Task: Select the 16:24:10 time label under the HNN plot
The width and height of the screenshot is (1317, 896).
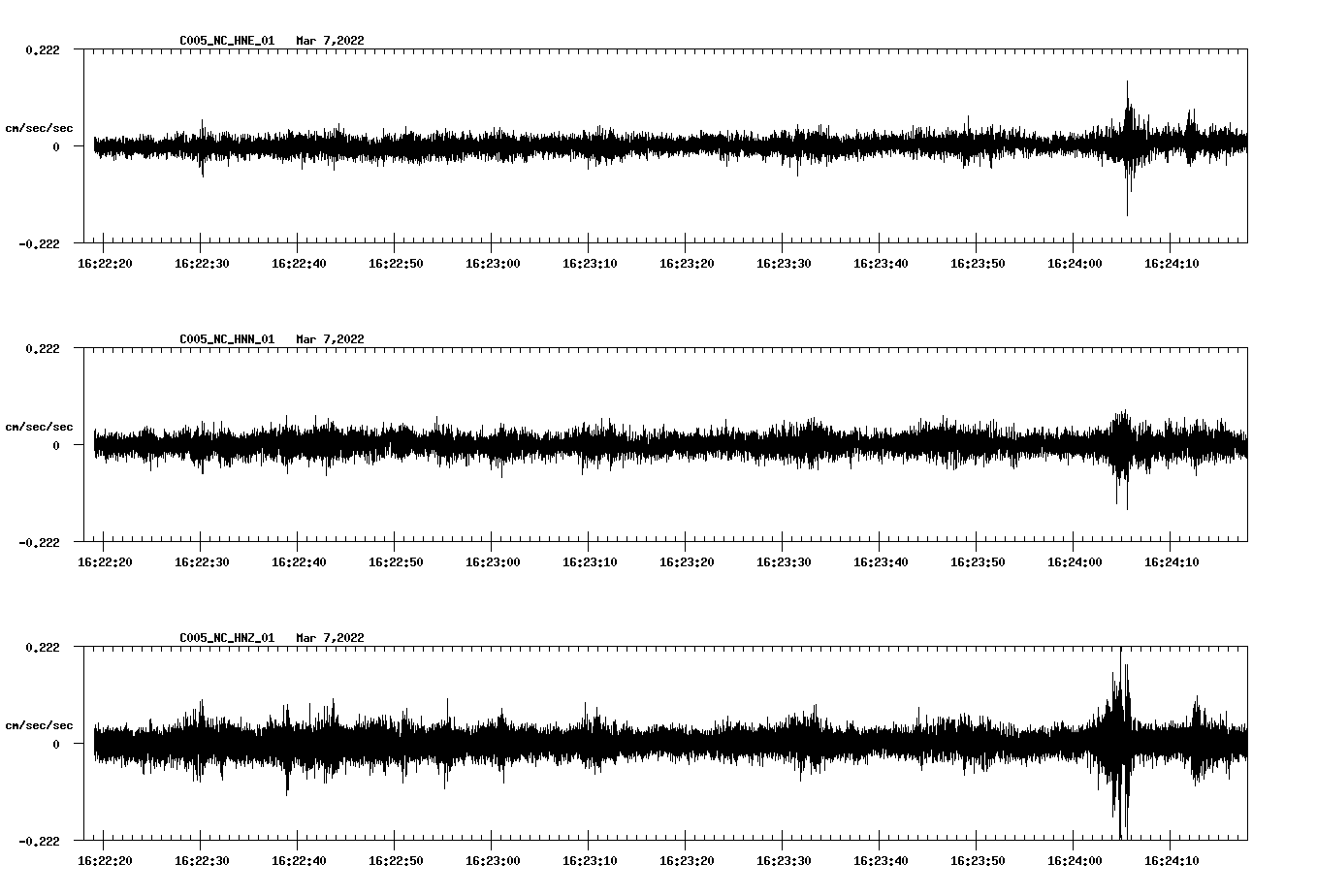Action: (1172, 561)
